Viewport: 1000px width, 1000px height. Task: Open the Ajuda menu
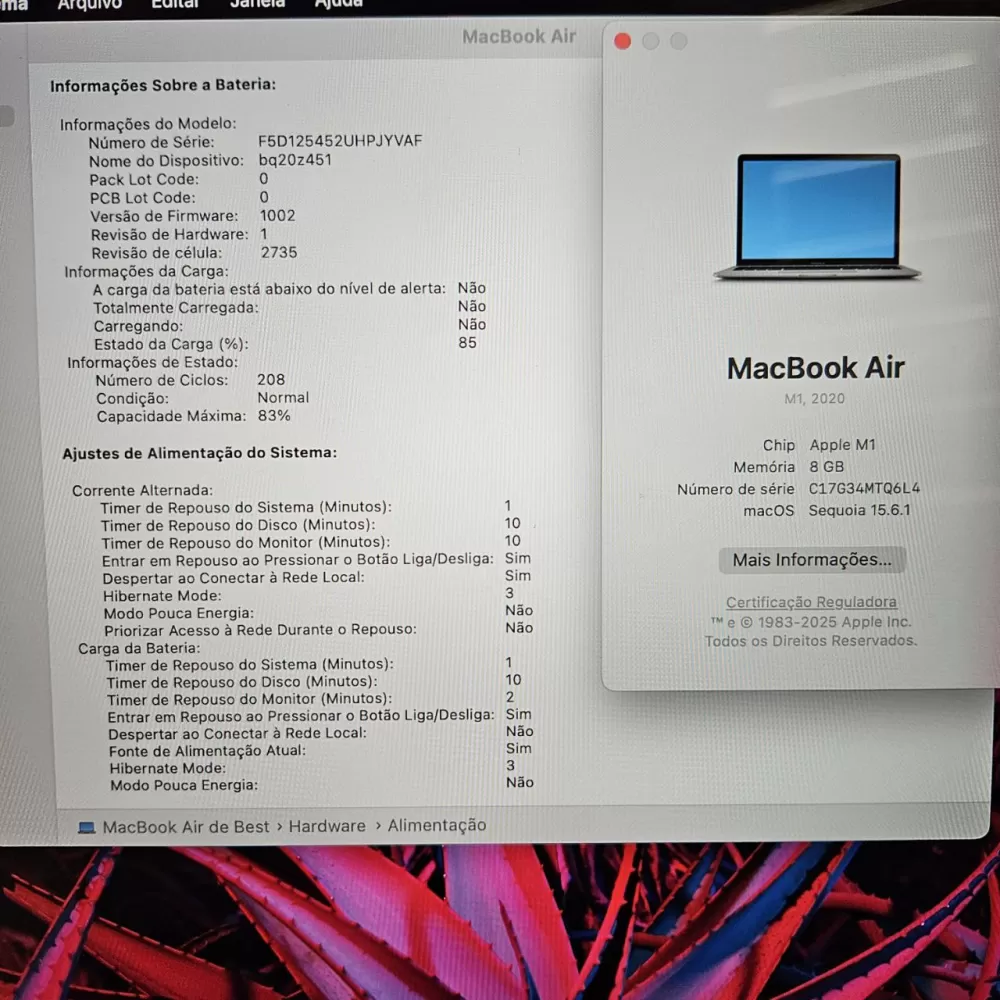(339, 4)
